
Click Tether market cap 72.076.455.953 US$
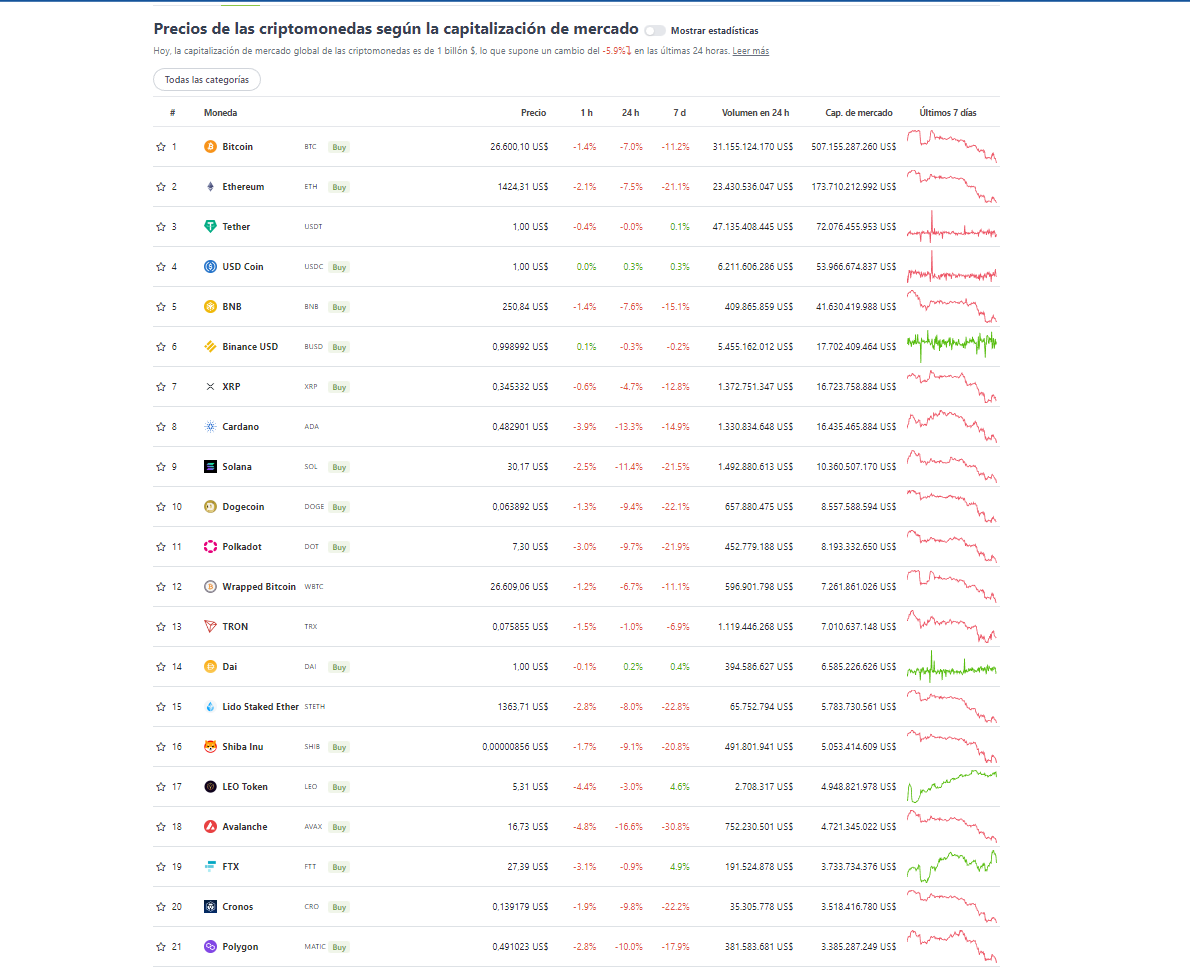(856, 226)
